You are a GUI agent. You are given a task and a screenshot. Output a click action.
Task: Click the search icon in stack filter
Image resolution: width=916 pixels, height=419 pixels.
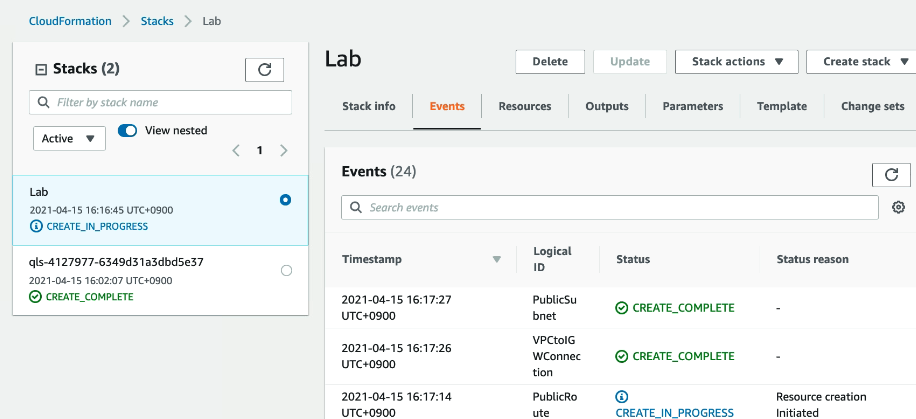(43, 102)
